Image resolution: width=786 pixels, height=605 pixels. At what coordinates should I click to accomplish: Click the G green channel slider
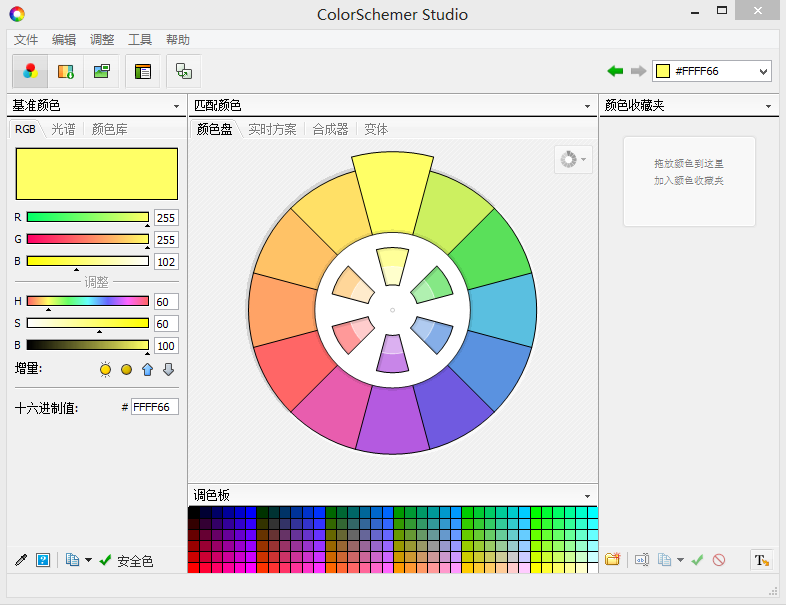click(x=88, y=239)
